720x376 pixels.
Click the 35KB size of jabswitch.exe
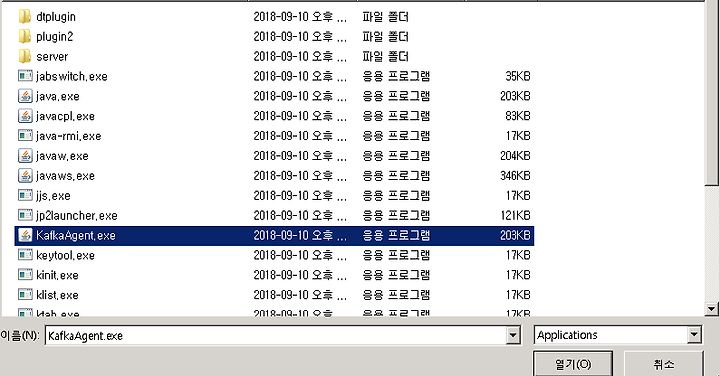(x=518, y=76)
